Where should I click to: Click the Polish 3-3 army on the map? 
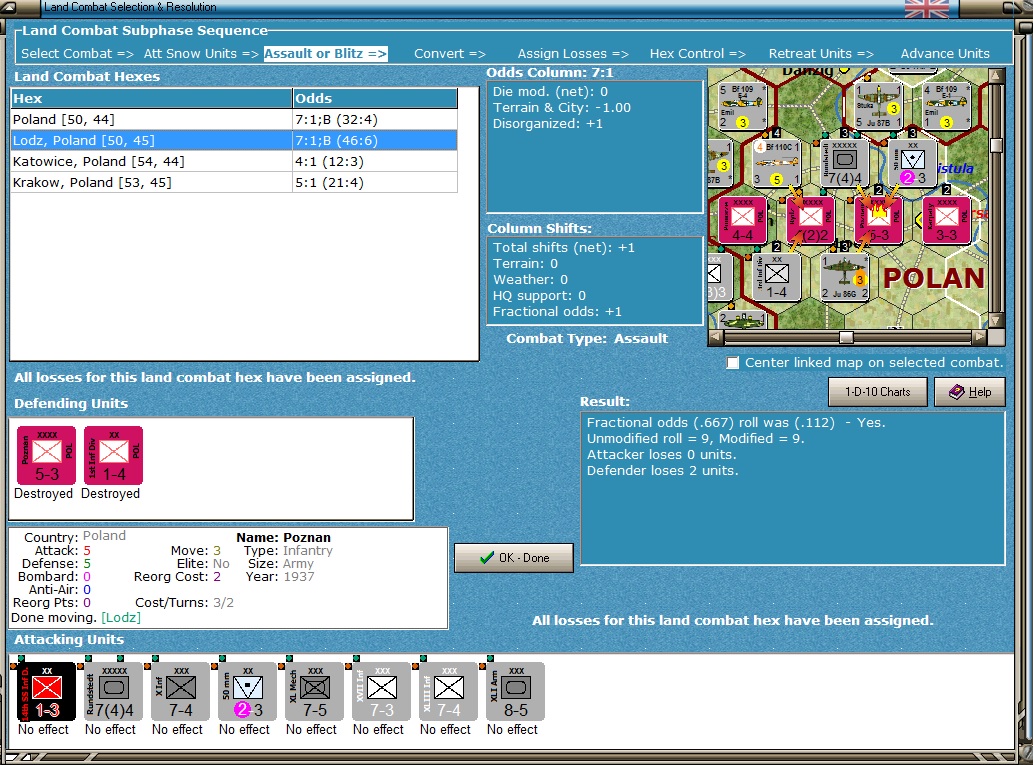(x=946, y=220)
